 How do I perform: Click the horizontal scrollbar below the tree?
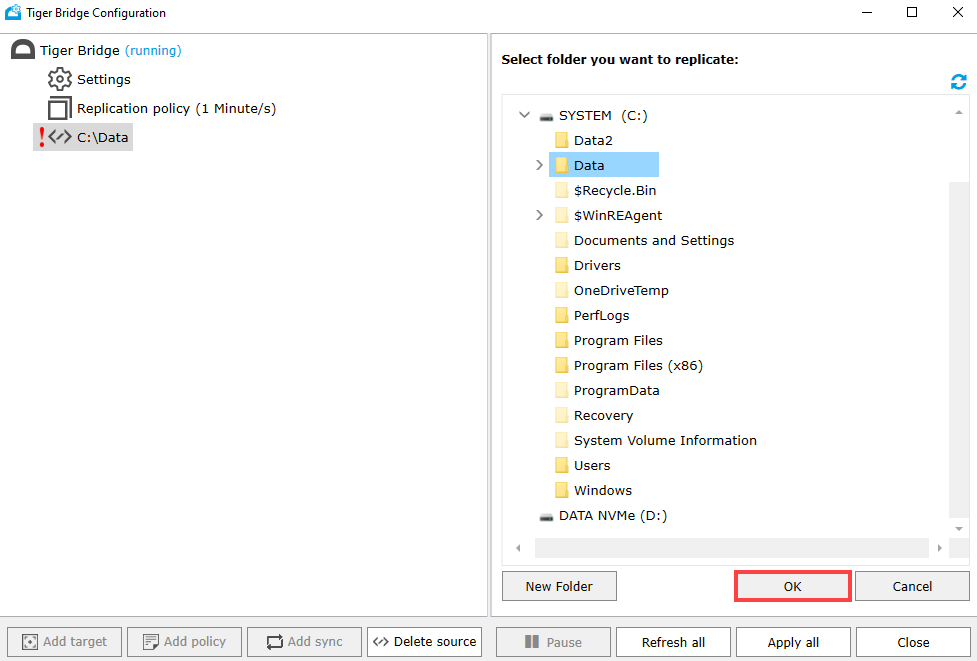pyautogui.click(x=730, y=547)
